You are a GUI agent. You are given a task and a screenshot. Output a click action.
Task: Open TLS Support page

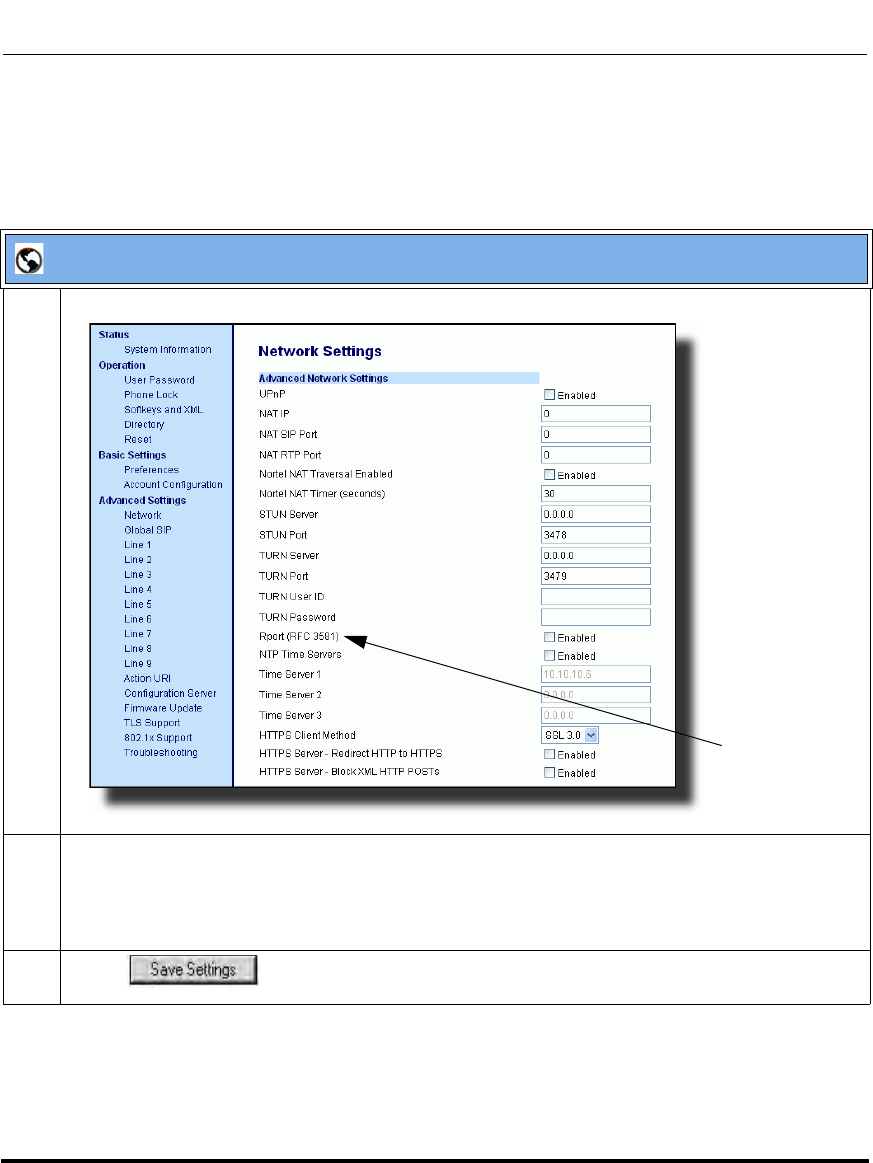pos(152,722)
